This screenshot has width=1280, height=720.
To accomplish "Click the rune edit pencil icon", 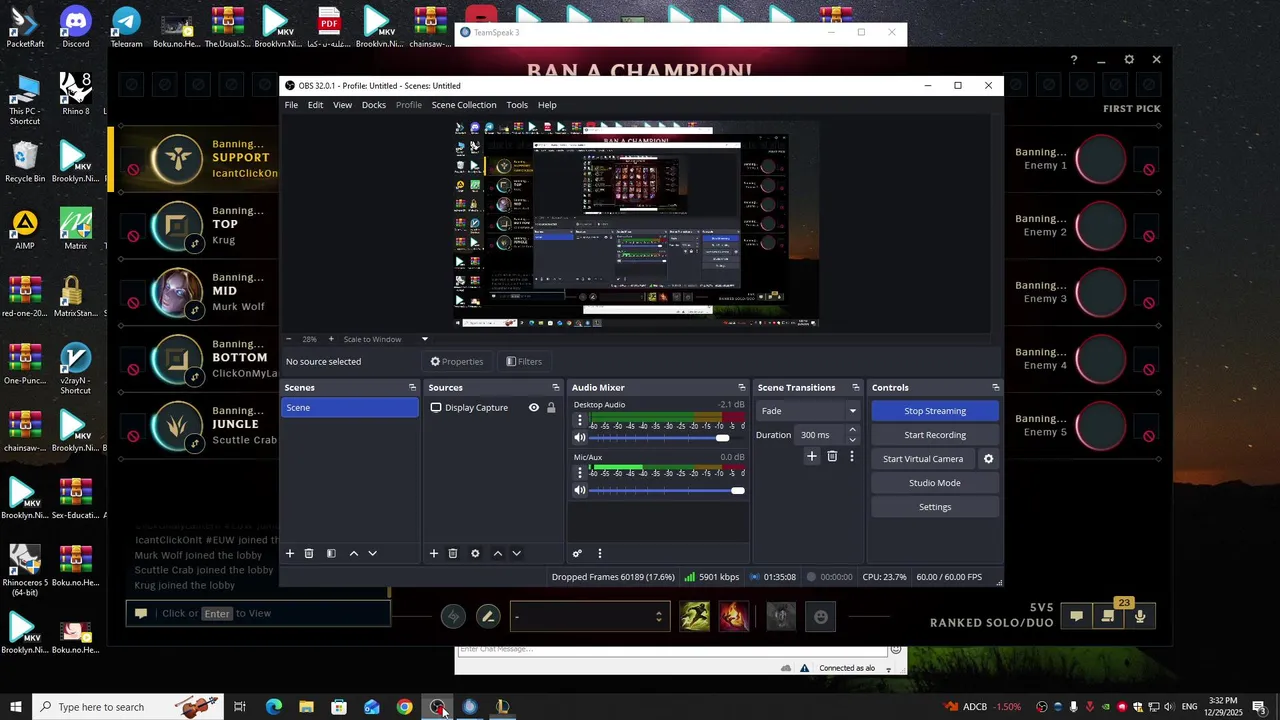I will point(487,616).
